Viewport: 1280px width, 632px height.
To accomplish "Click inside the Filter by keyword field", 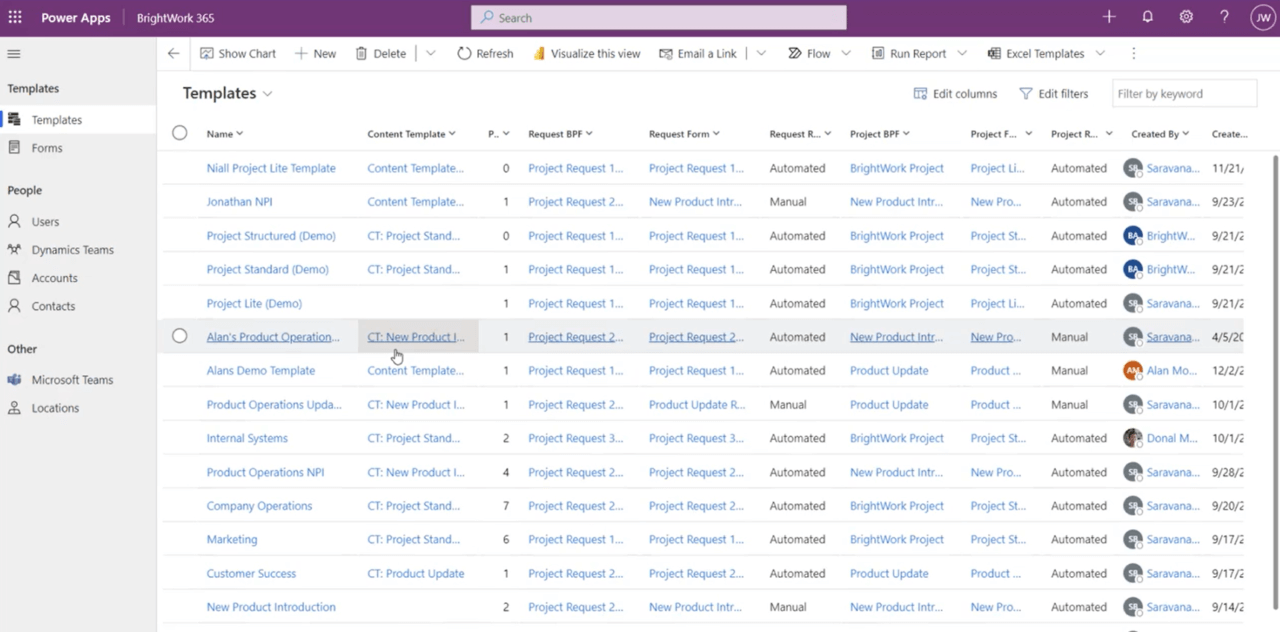I will [x=1184, y=93].
